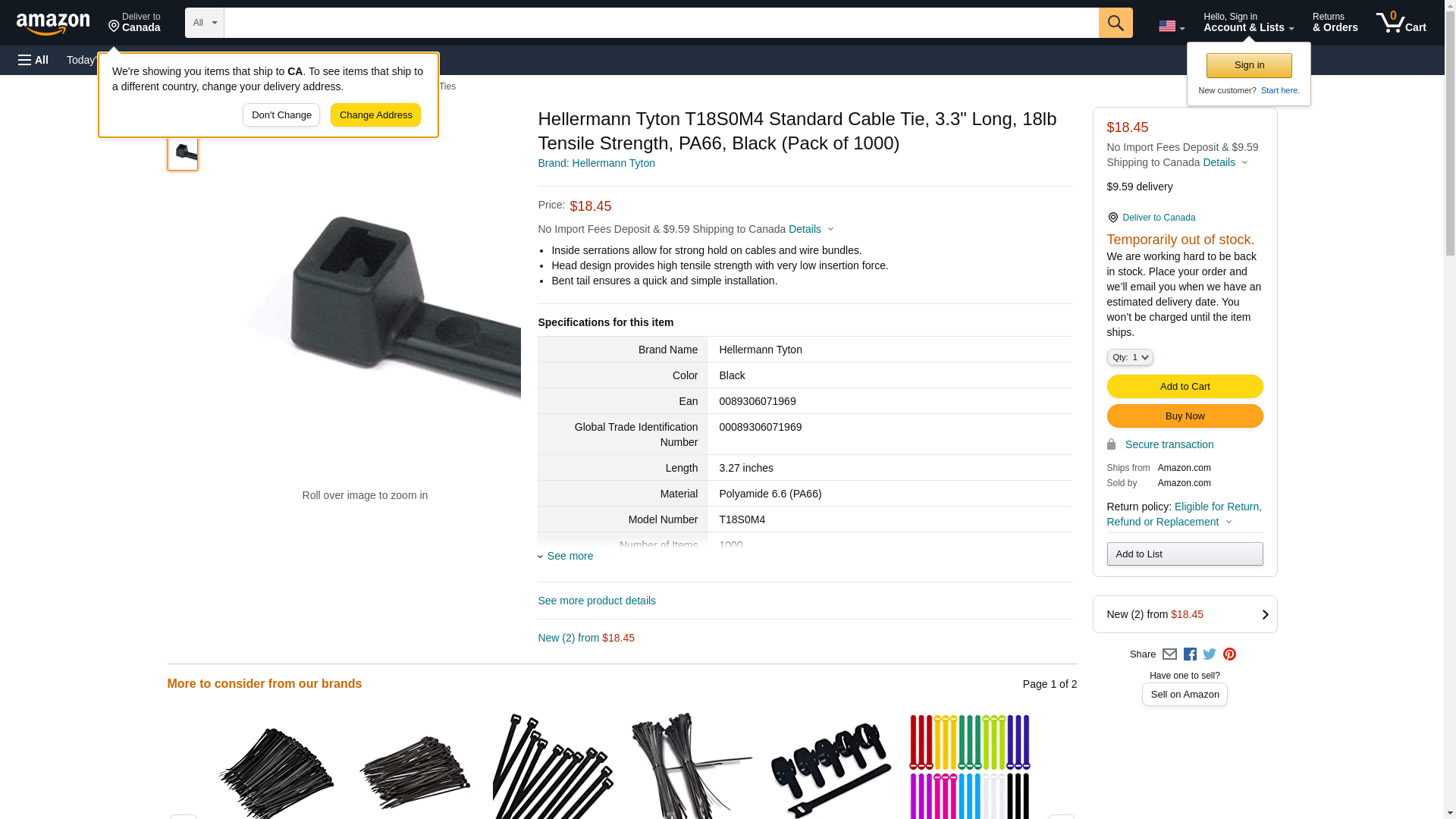1456x819 pixels.
Task: Click the Amazon logo
Action: tap(53, 24)
